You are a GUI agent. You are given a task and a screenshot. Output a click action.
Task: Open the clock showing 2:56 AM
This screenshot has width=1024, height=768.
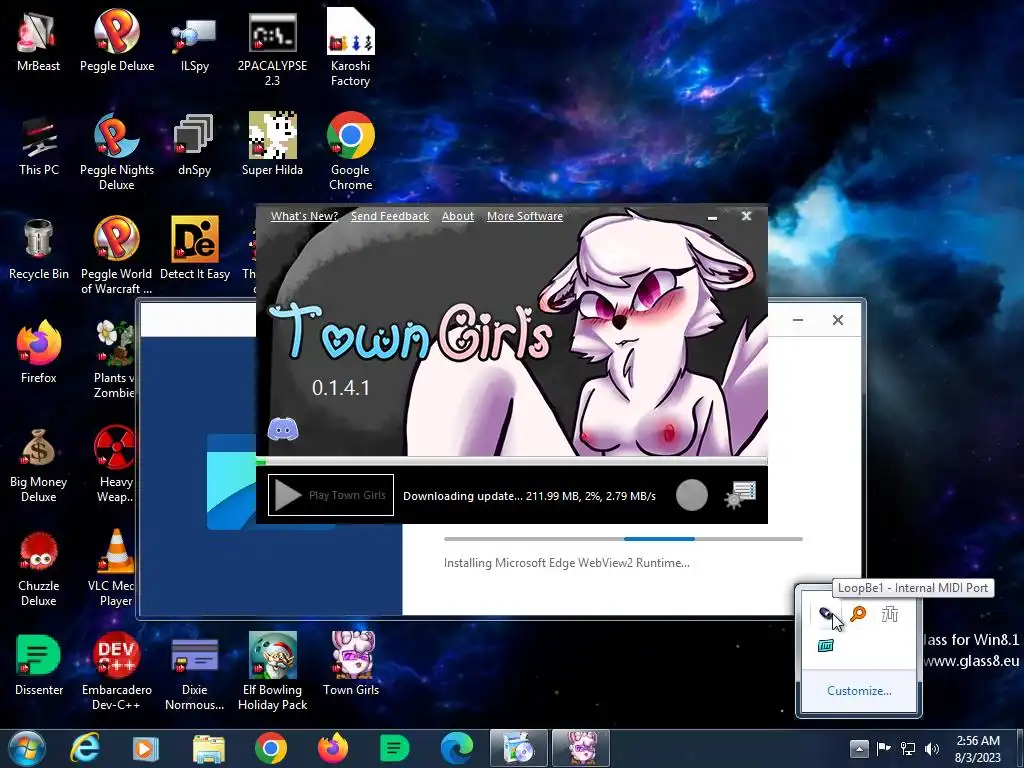(978, 748)
